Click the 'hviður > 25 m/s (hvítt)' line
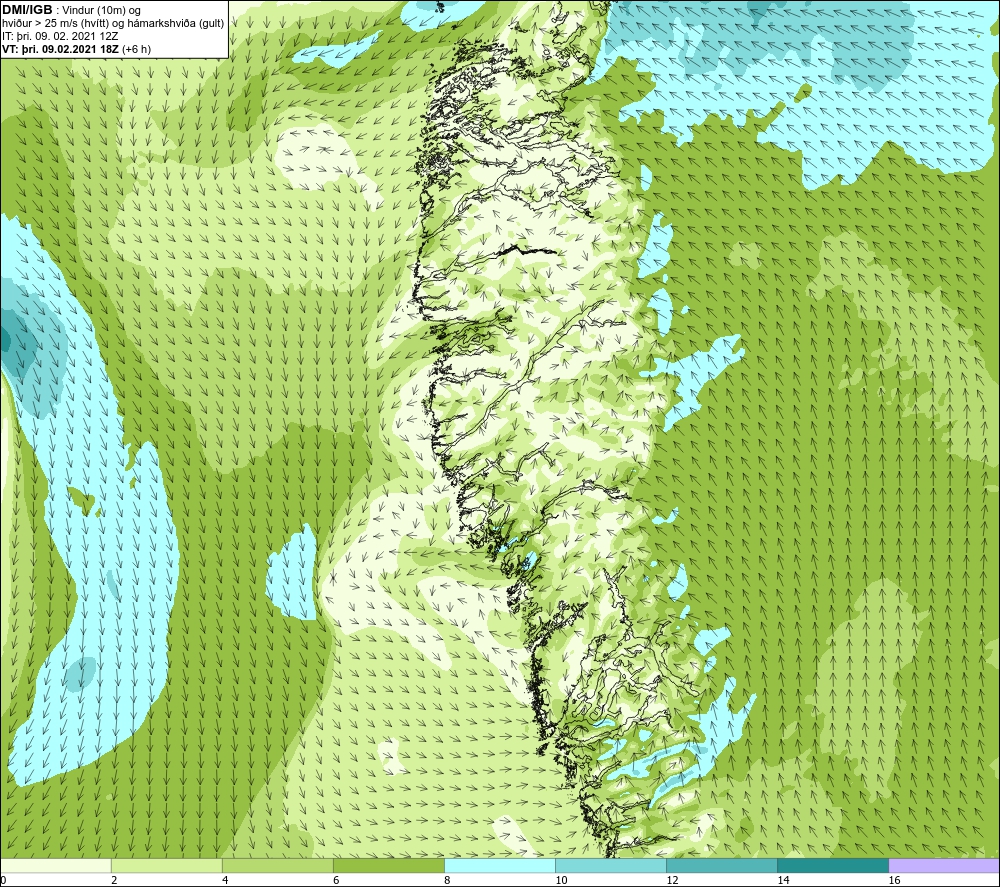Viewport: 1000px width, 887px height. coord(113,24)
